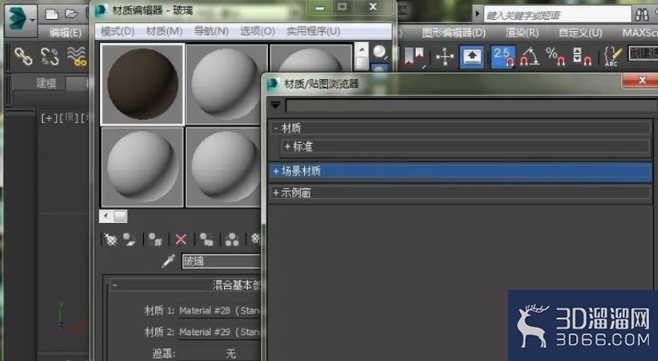Toggle the 2.5D Snaps button
The height and width of the screenshot is (361, 658).
(x=503, y=57)
